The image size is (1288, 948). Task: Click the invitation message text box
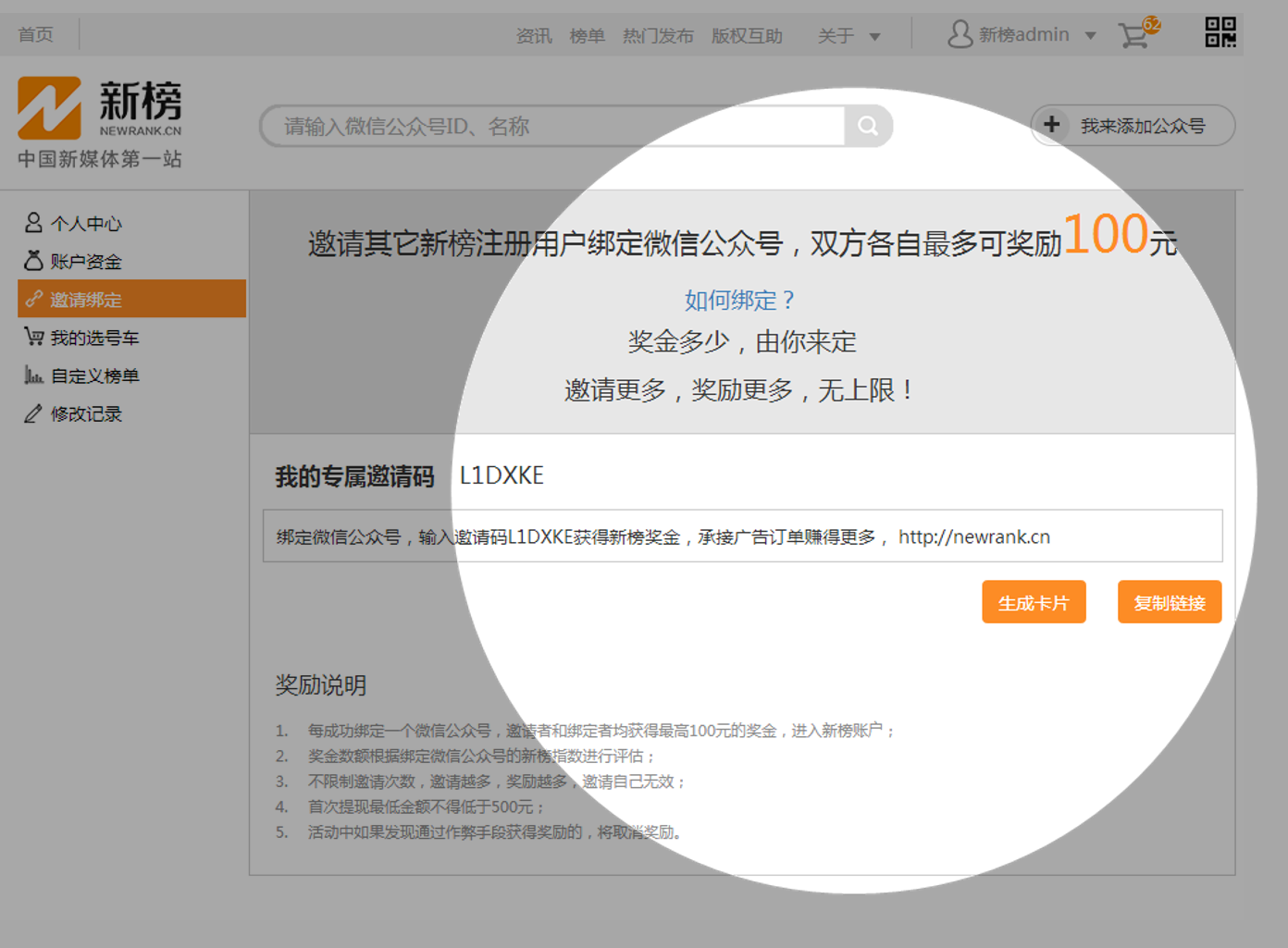[742, 536]
